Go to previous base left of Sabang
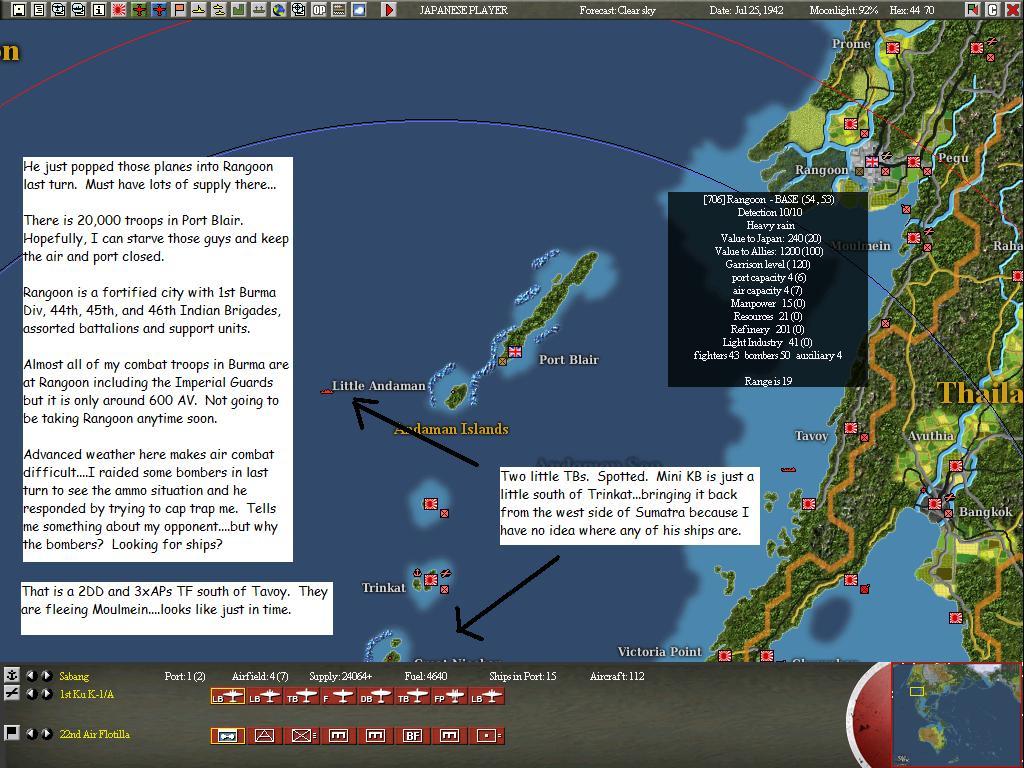Screen dimensions: 1024x768 (x=32, y=675)
